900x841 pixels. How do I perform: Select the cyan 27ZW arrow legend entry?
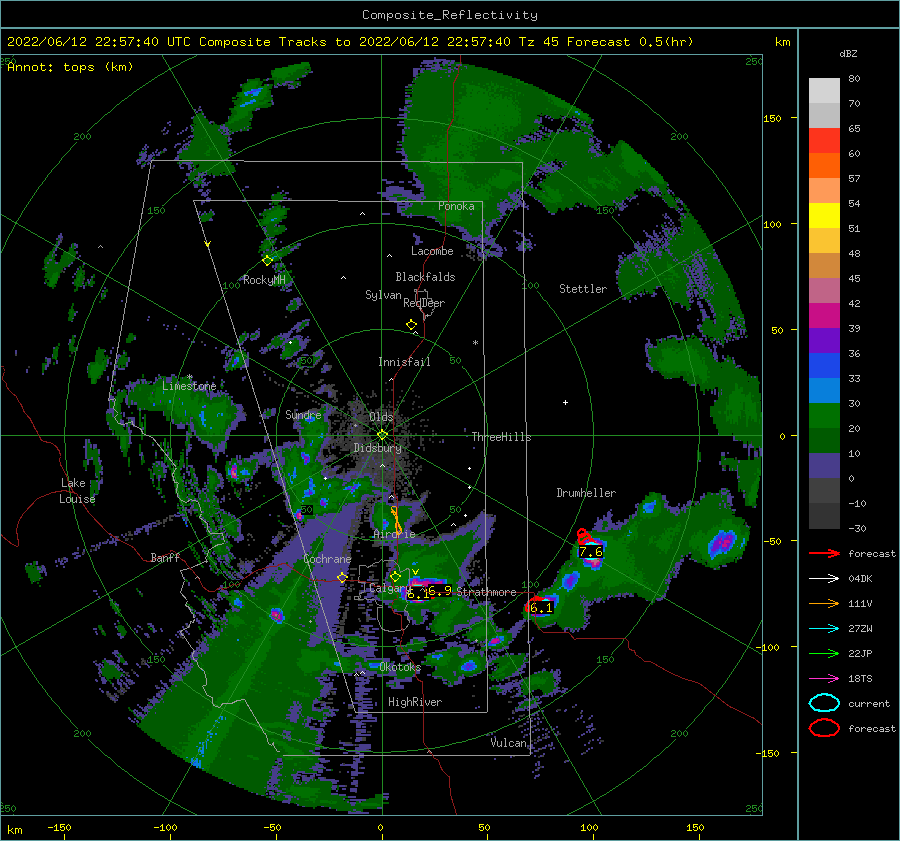click(x=824, y=629)
